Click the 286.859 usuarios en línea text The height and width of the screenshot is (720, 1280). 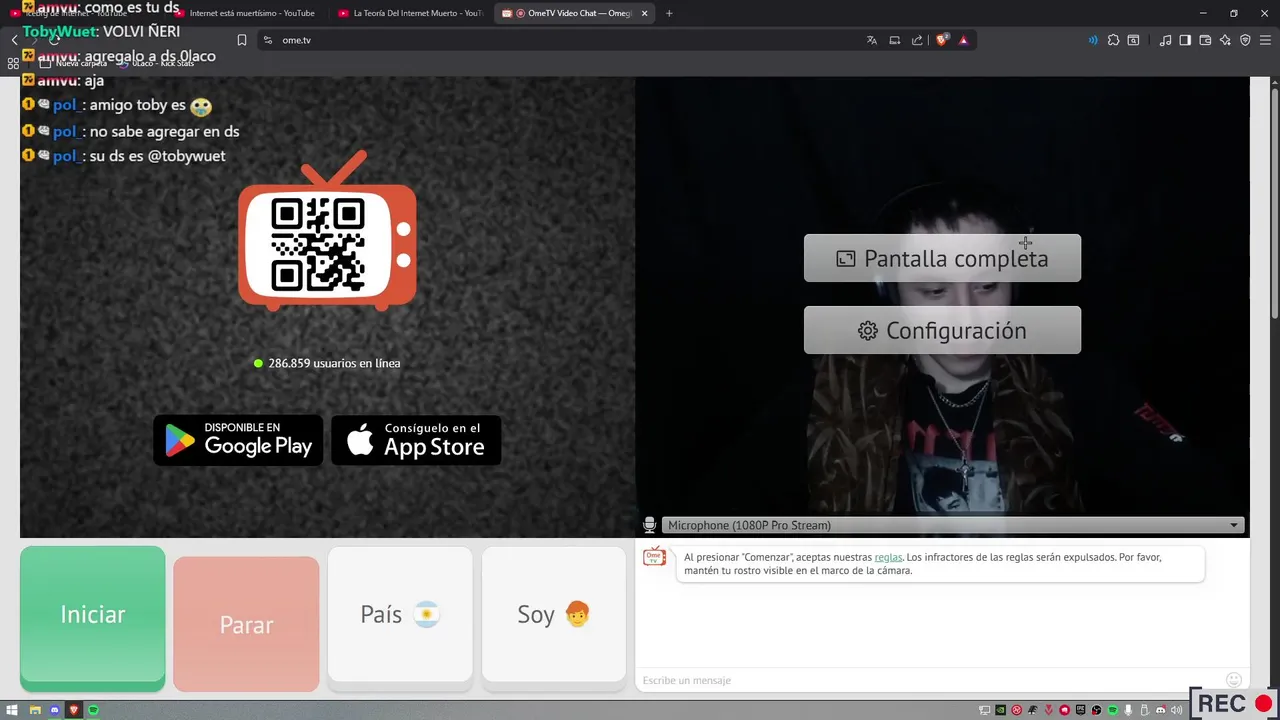pyautogui.click(x=334, y=363)
